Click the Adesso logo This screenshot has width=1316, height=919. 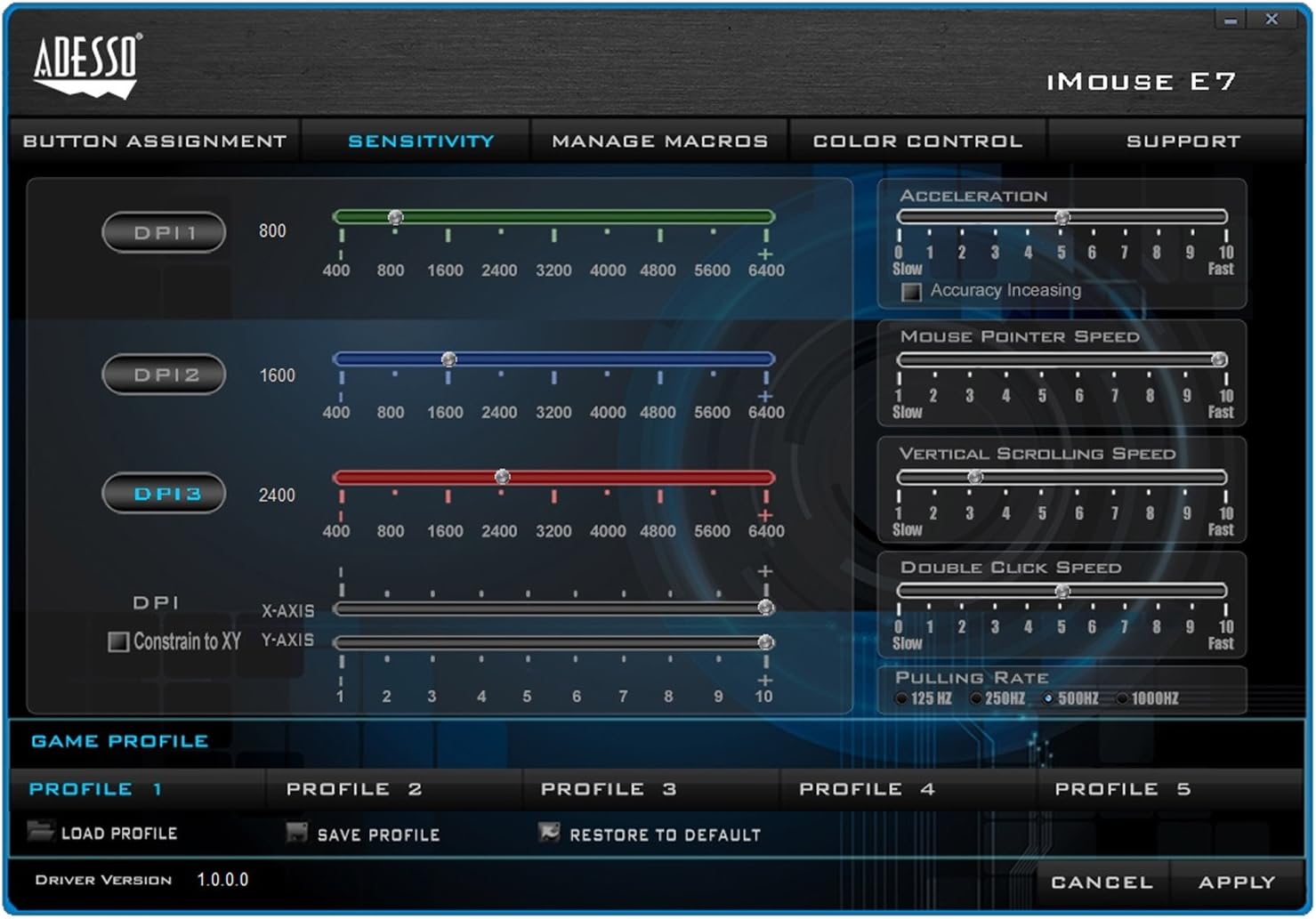(87, 65)
